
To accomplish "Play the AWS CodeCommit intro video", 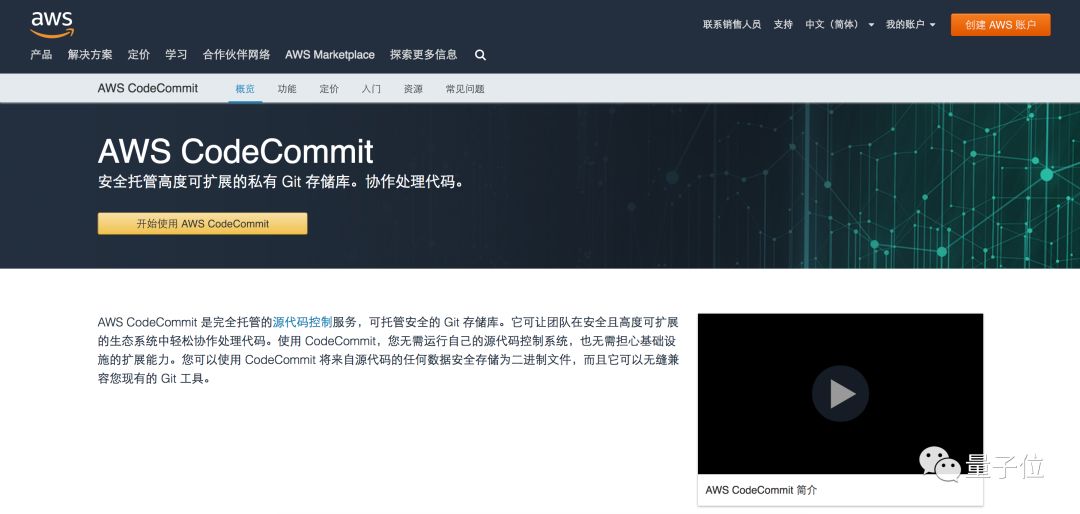I will [x=840, y=393].
